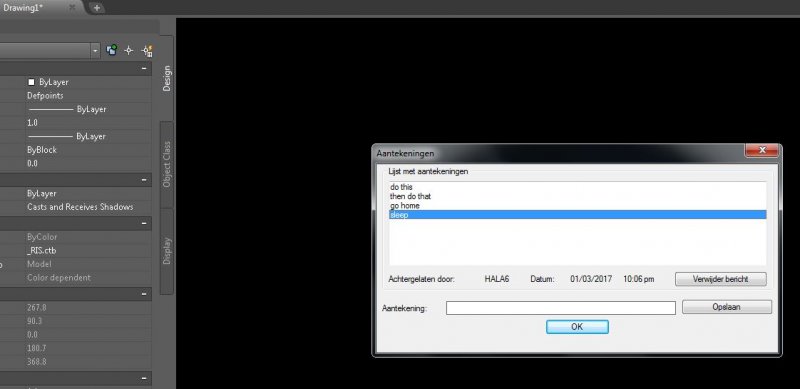Click the Color dependent value
The height and width of the screenshot is (389, 800).
(x=59, y=278)
